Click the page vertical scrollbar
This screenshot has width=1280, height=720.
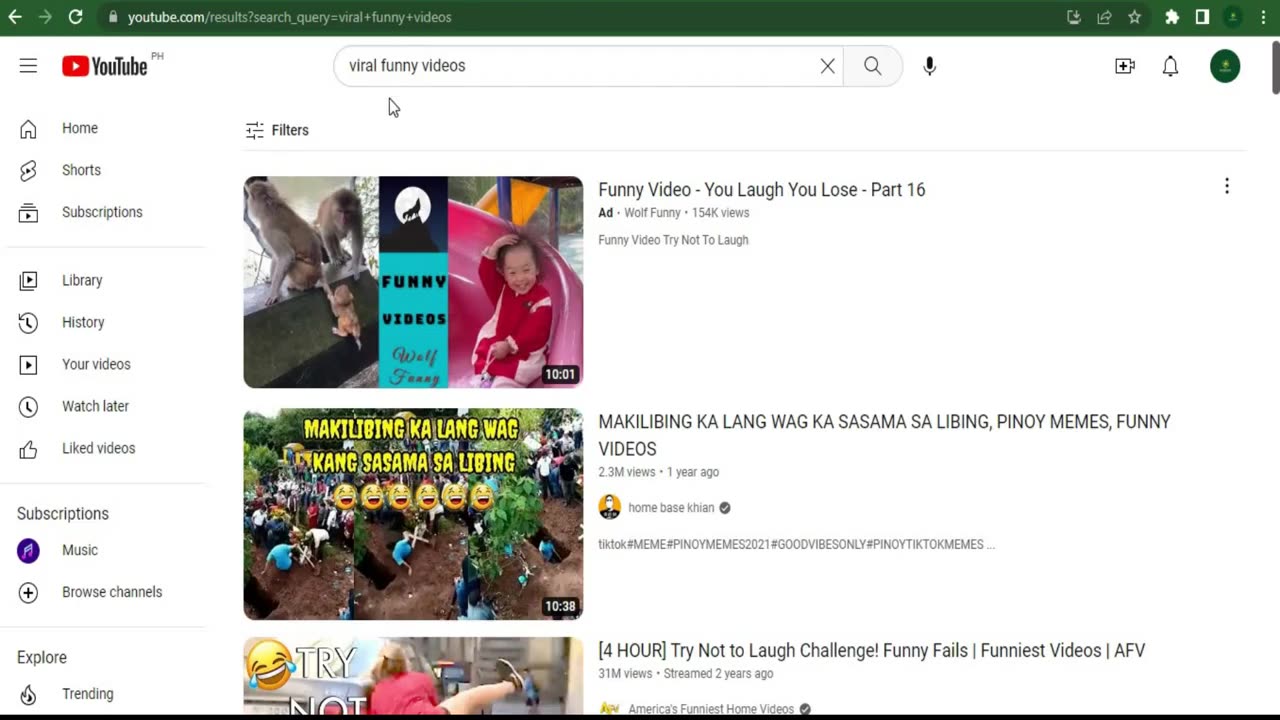1275,69
